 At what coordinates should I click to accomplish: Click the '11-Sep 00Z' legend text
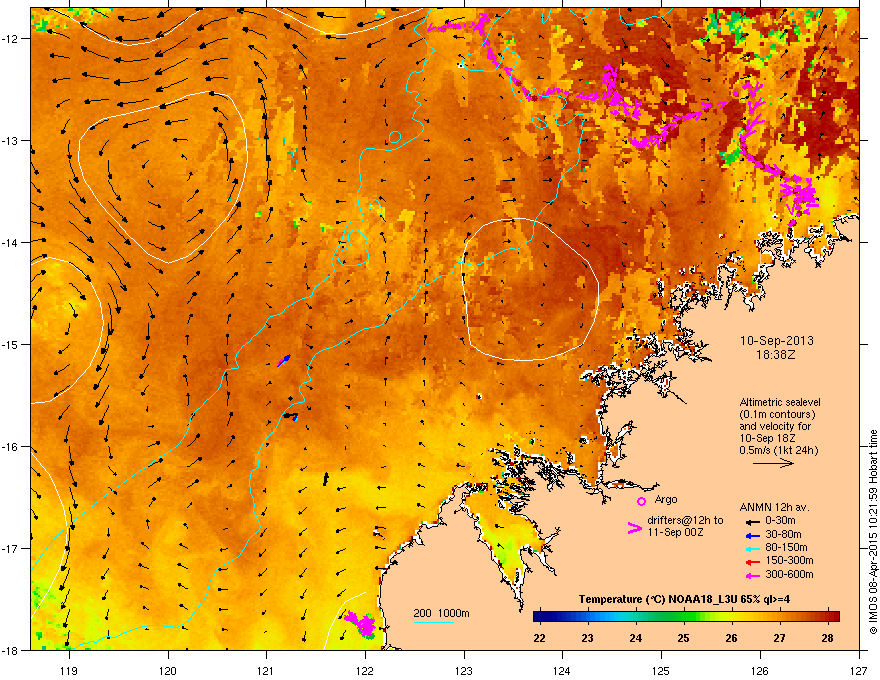tap(675, 532)
